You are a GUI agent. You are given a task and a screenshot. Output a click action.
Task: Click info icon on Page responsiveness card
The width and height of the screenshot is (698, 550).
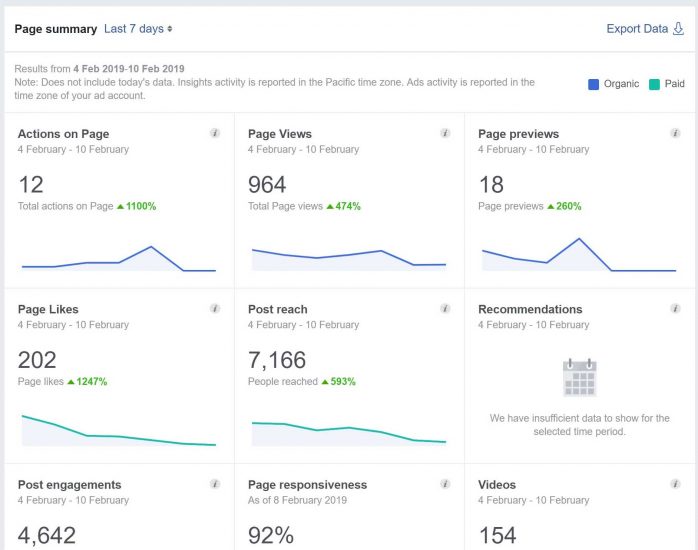coord(445,484)
